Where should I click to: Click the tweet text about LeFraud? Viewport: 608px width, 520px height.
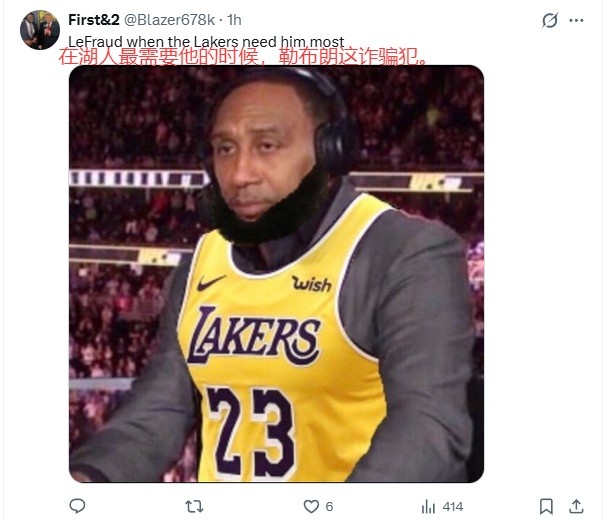click(x=206, y=41)
